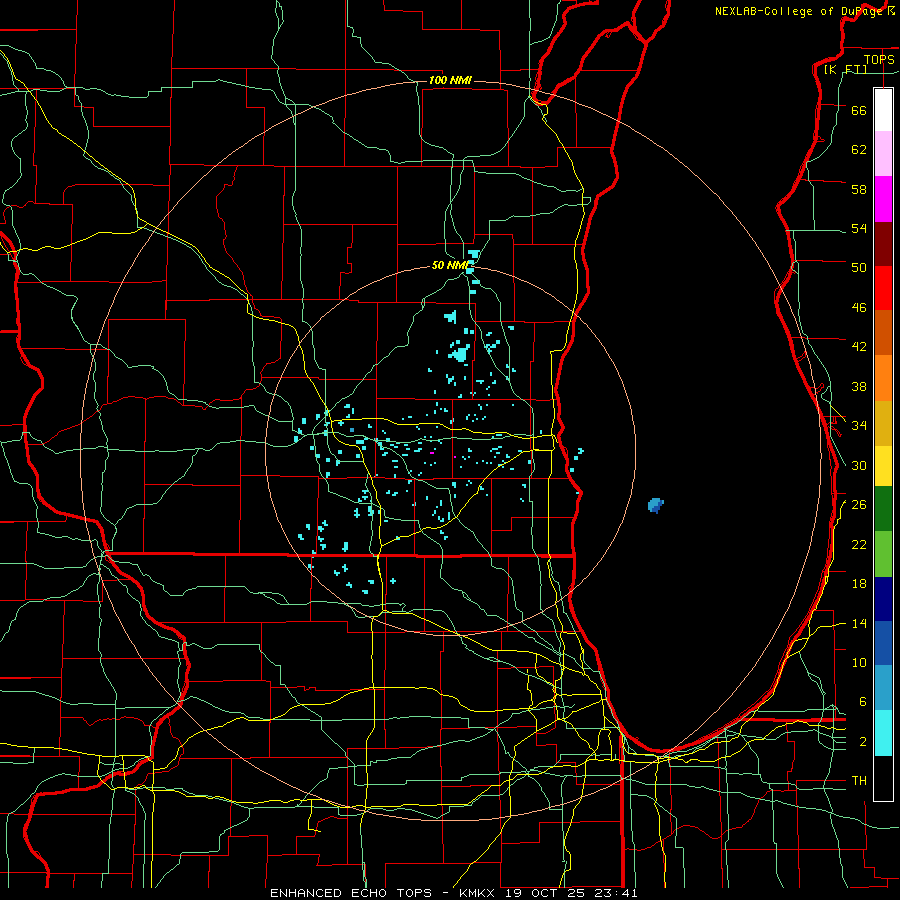
Task: Select the cyan swatch near the scale bottom
Action: [883, 733]
